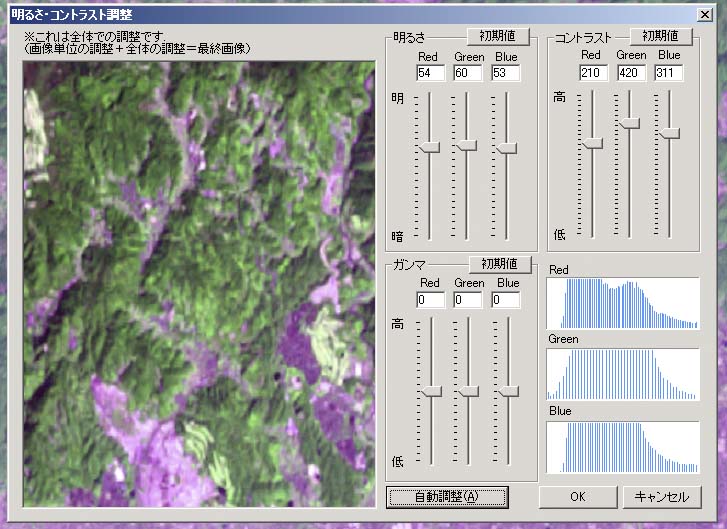The image size is (727, 529).
Task: Focus brightness Blue field showing 53
Action: (x=506, y=73)
